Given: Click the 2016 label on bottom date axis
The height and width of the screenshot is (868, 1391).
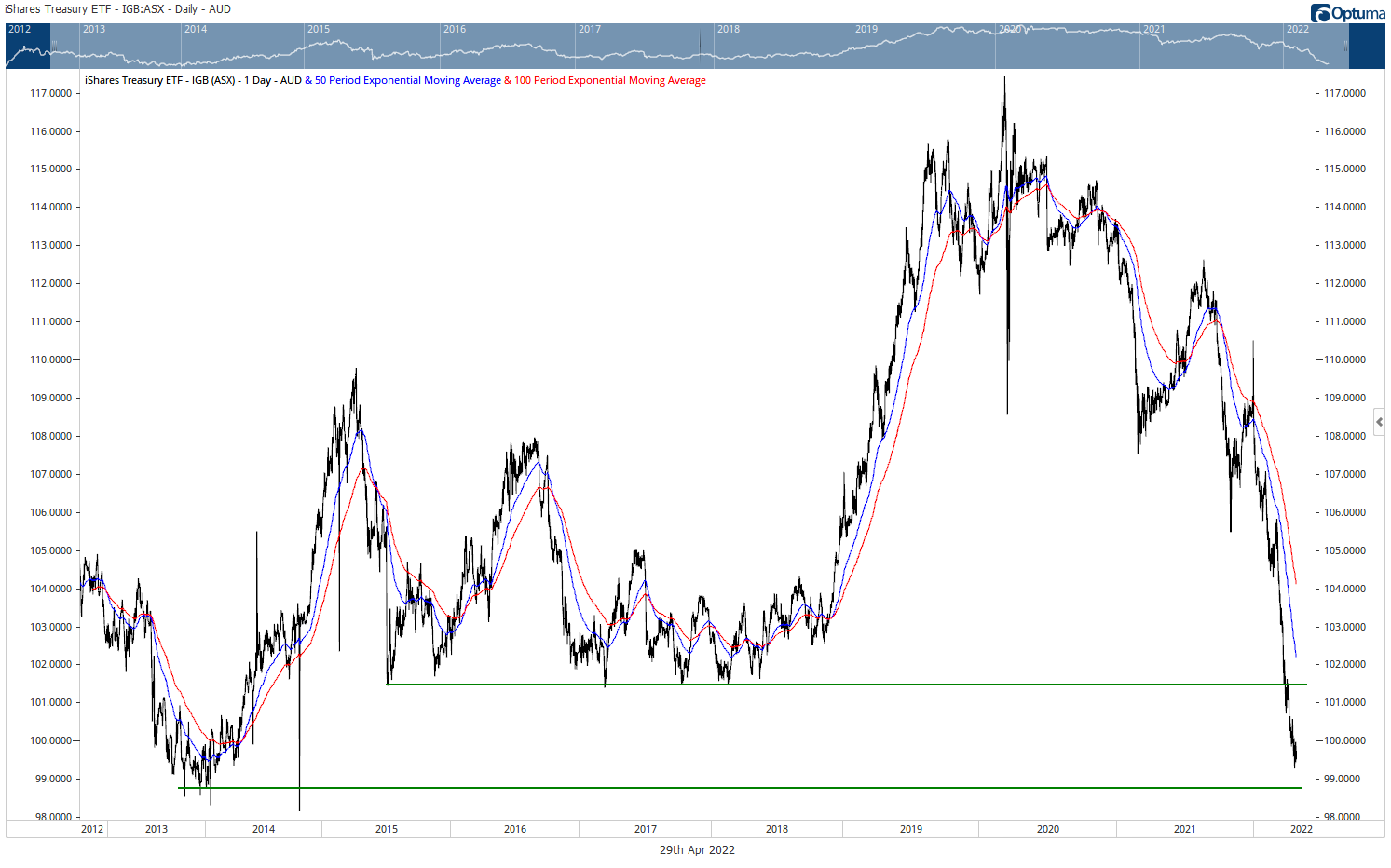Looking at the screenshot, I should point(515,829).
